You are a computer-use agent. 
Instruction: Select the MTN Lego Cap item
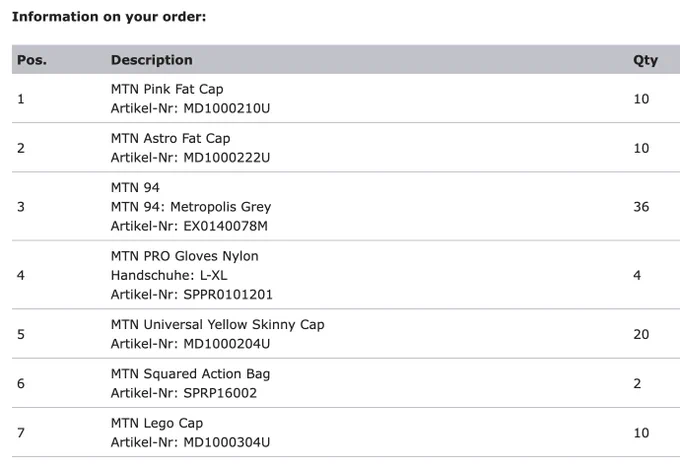pyautogui.click(x=157, y=423)
